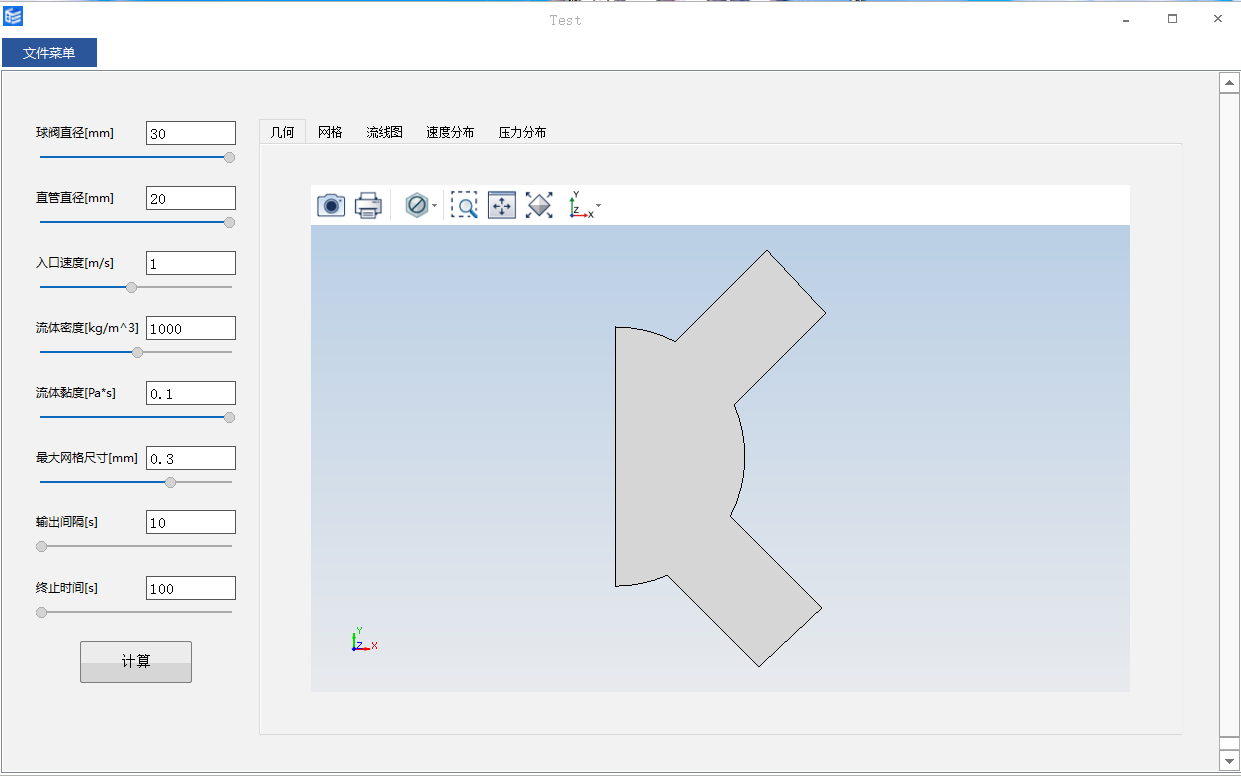1241x776 pixels.
Task: Click the XYZ axis view icon
Action: (x=580, y=205)
